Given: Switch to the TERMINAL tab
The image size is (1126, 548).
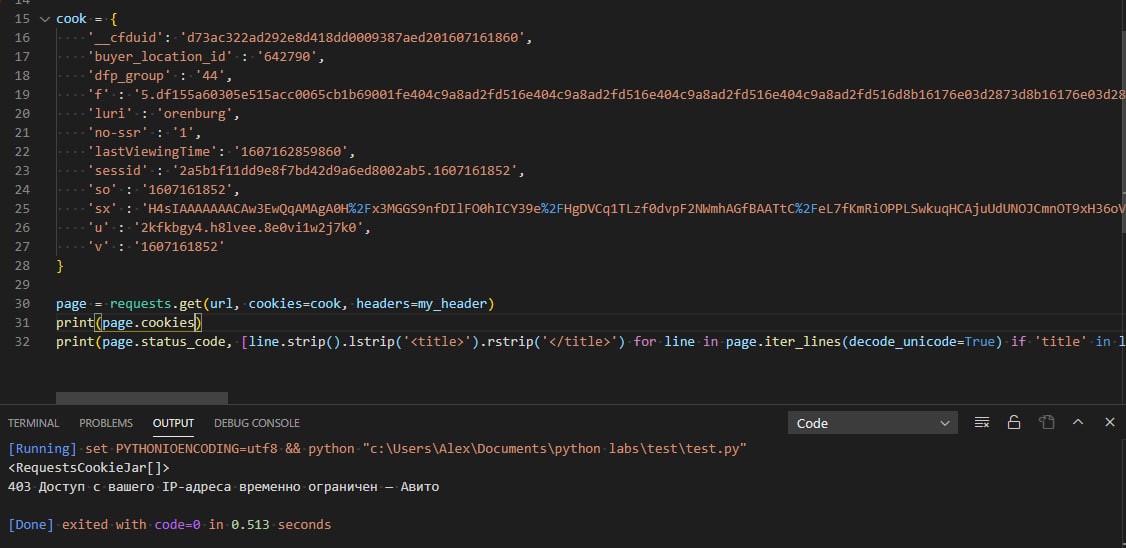Looking at the screenshot, I should coord(34,423).
